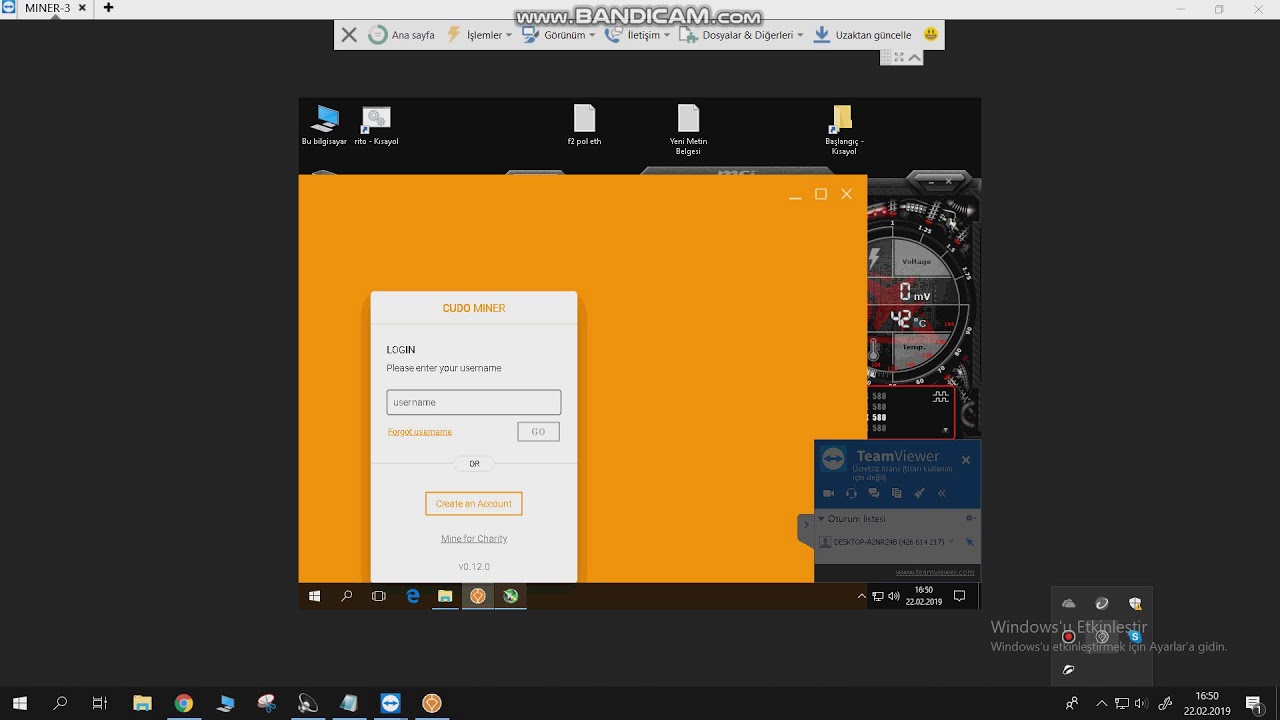This screenshot has height=720, width=1280.
Task: Open the Görünüm dropdown menu
Action: [x=560, y=35]
